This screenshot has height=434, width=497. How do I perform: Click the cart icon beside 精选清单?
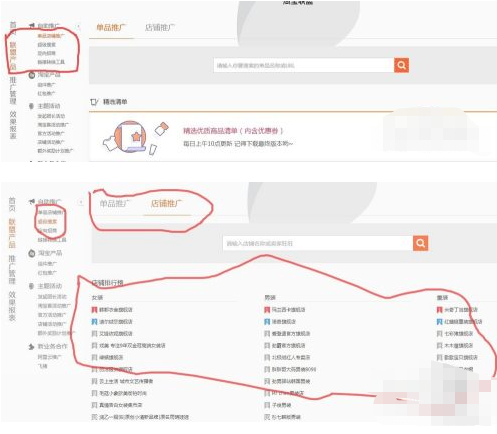pos(94,102)
